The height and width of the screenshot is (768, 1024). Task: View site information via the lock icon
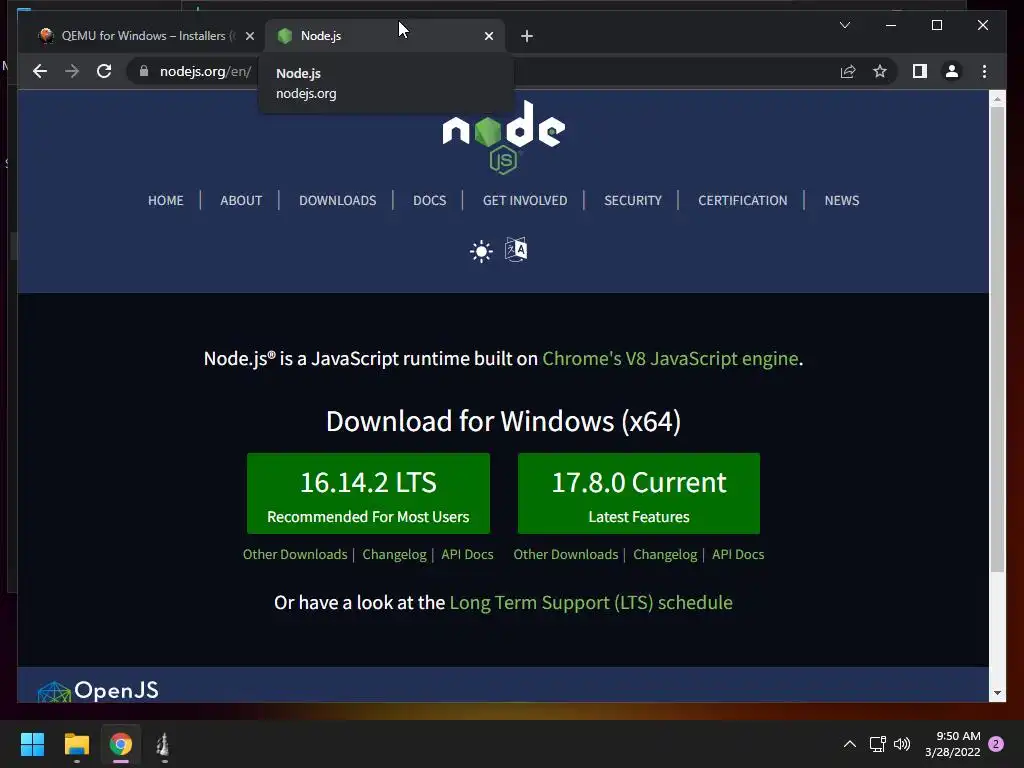(144, 71)
